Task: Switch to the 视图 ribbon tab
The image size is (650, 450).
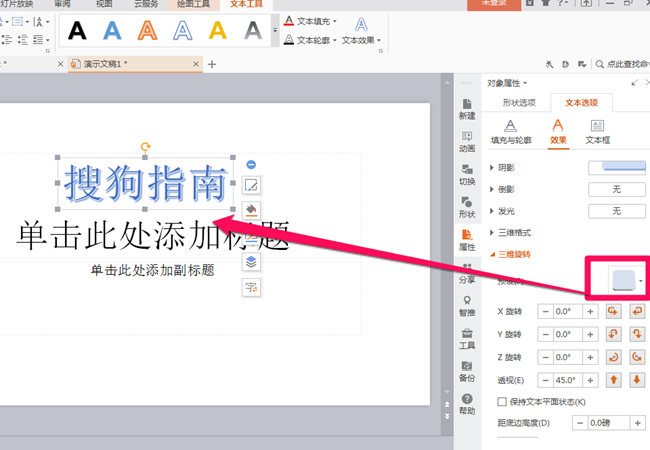Action: 104,4
